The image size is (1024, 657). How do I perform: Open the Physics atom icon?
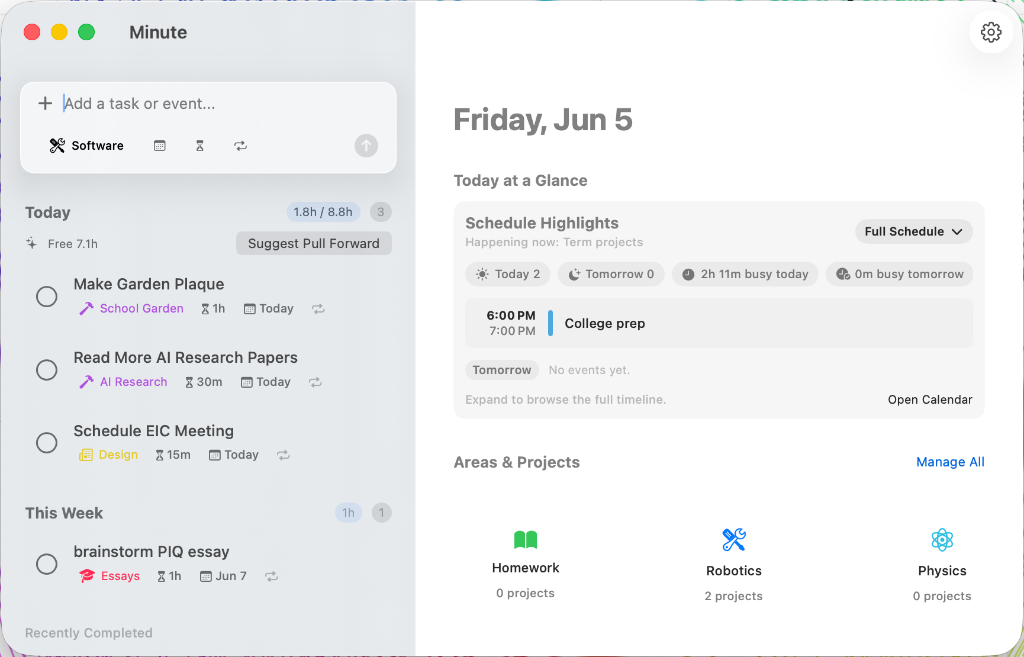pyautogui.click(x=942, y=539)
